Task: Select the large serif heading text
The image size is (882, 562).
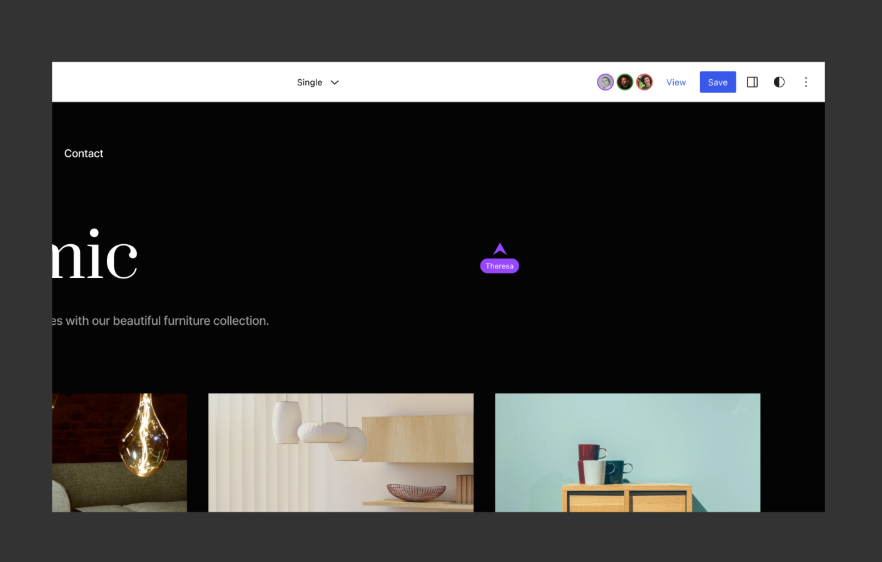Action: 95,257
